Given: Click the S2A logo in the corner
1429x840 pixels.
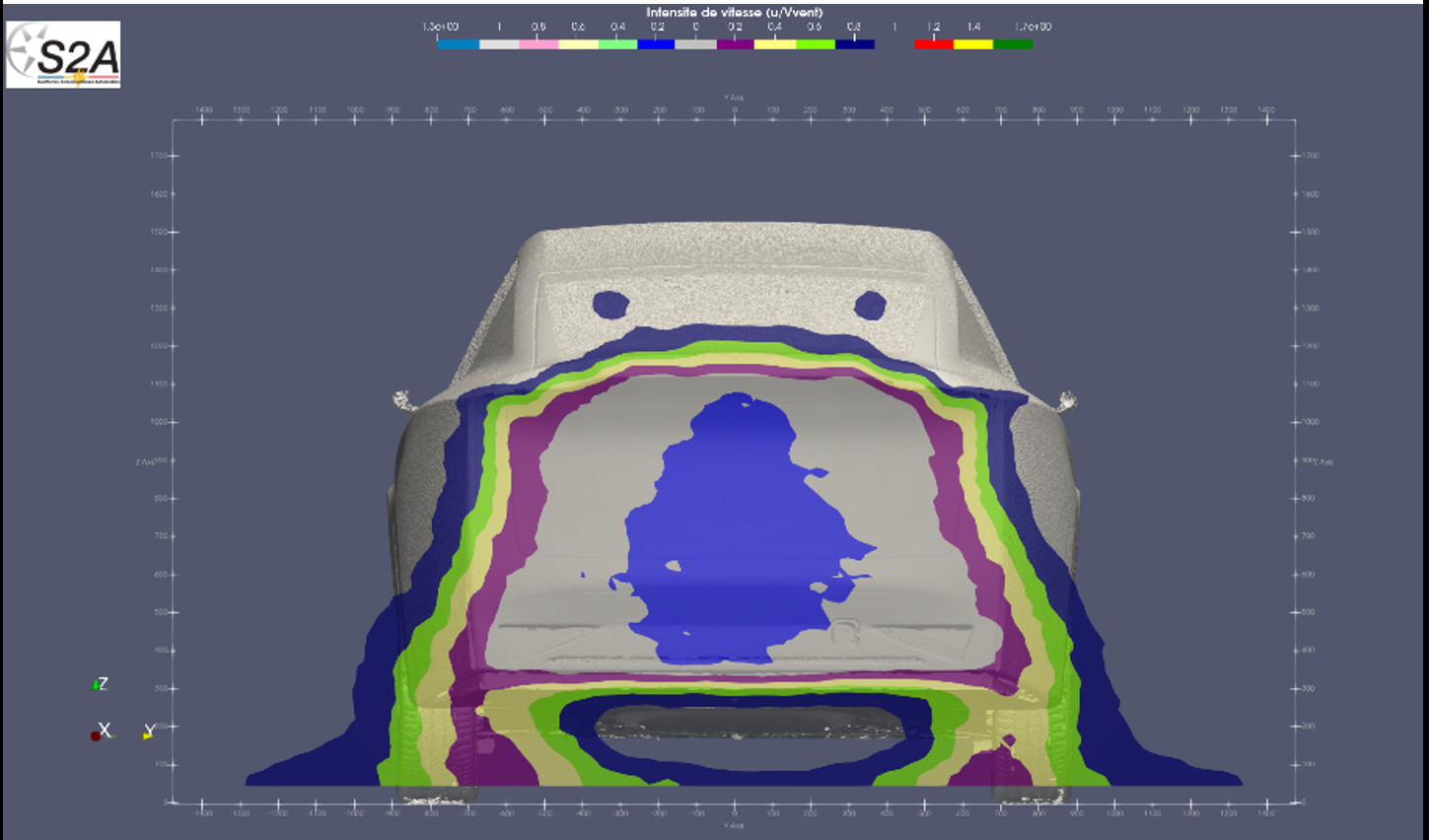Looking at the screenshot, I should pos(63,55).
